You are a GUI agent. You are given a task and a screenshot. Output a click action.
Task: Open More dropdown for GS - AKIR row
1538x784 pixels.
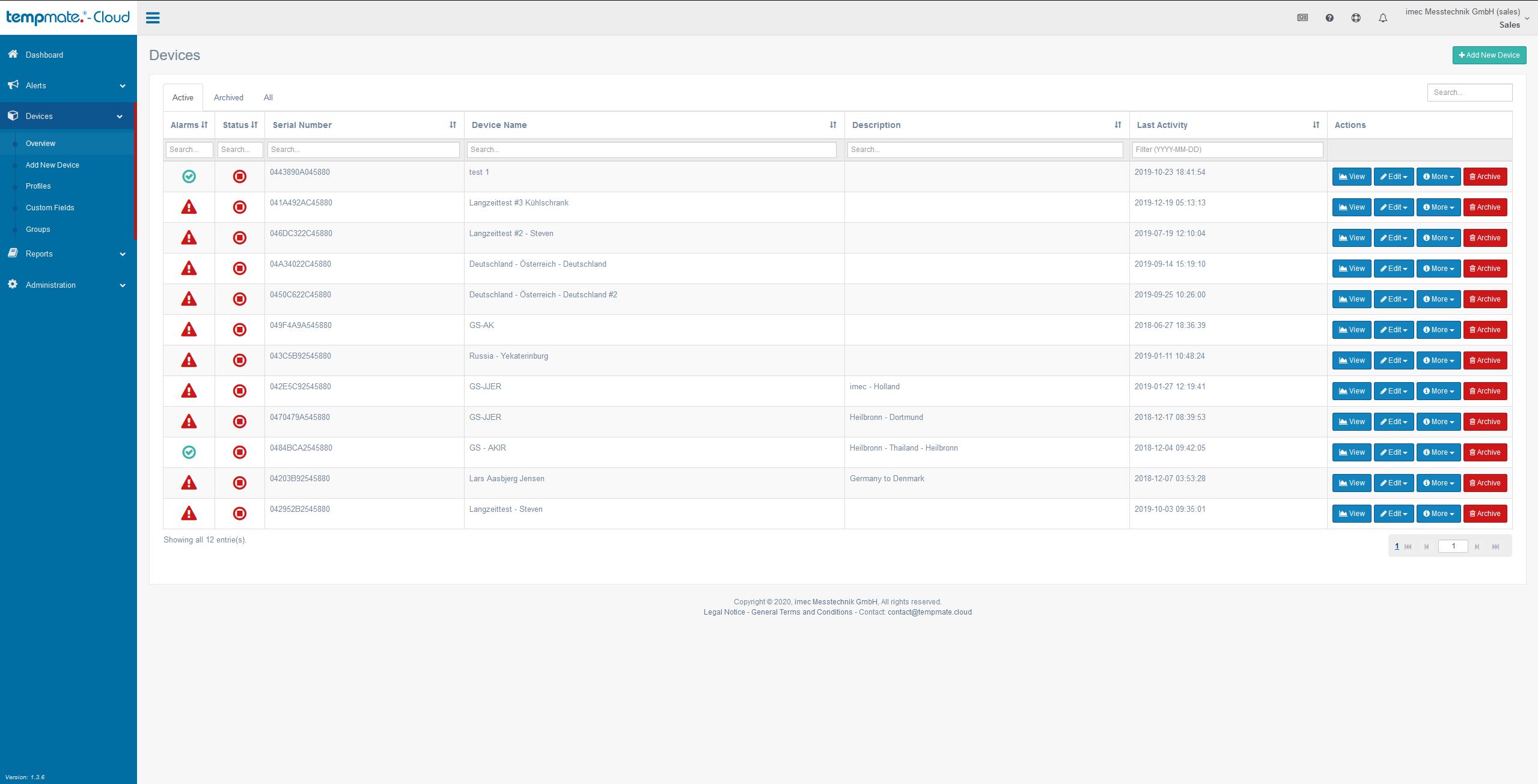(1438, 452)
